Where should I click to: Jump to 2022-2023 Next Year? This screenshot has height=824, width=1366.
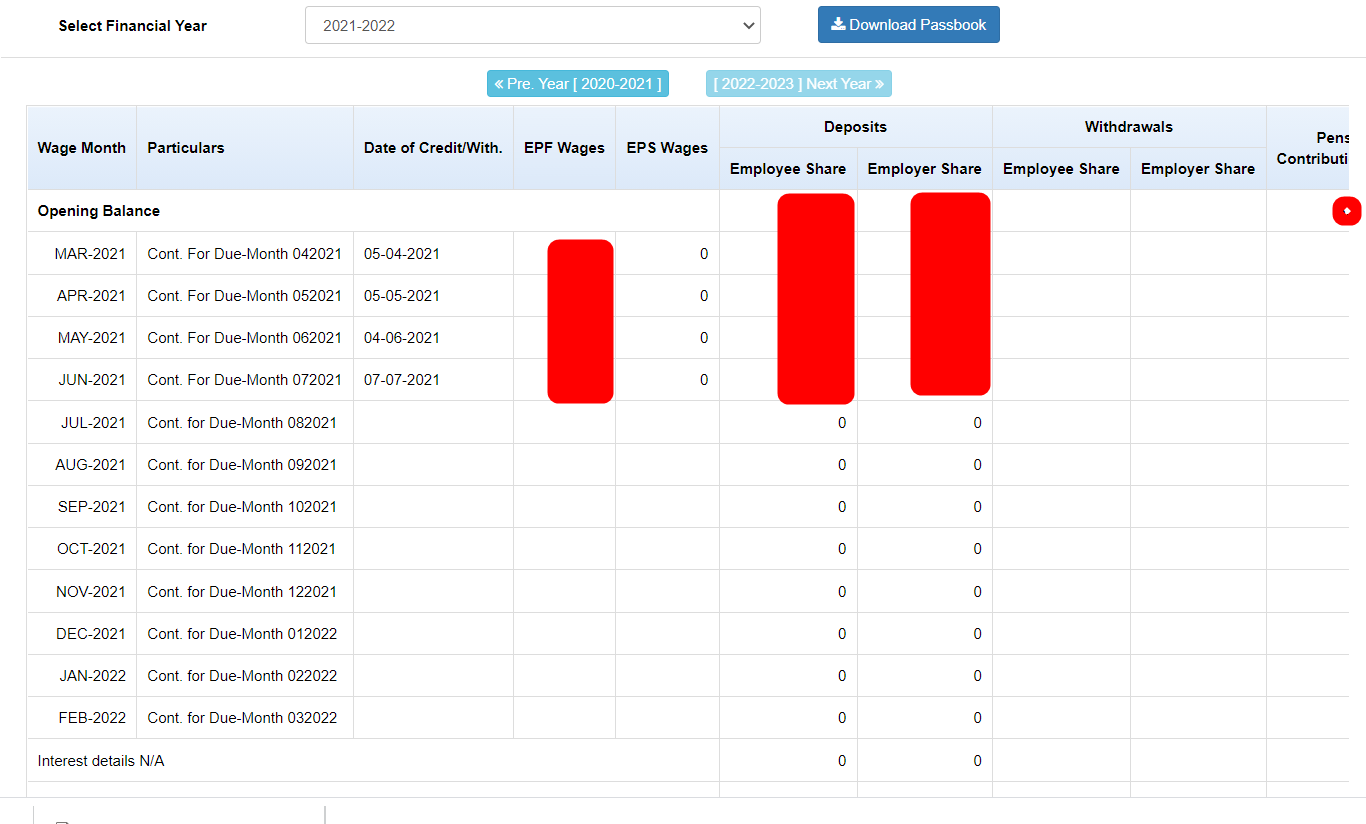pos(798,84)
